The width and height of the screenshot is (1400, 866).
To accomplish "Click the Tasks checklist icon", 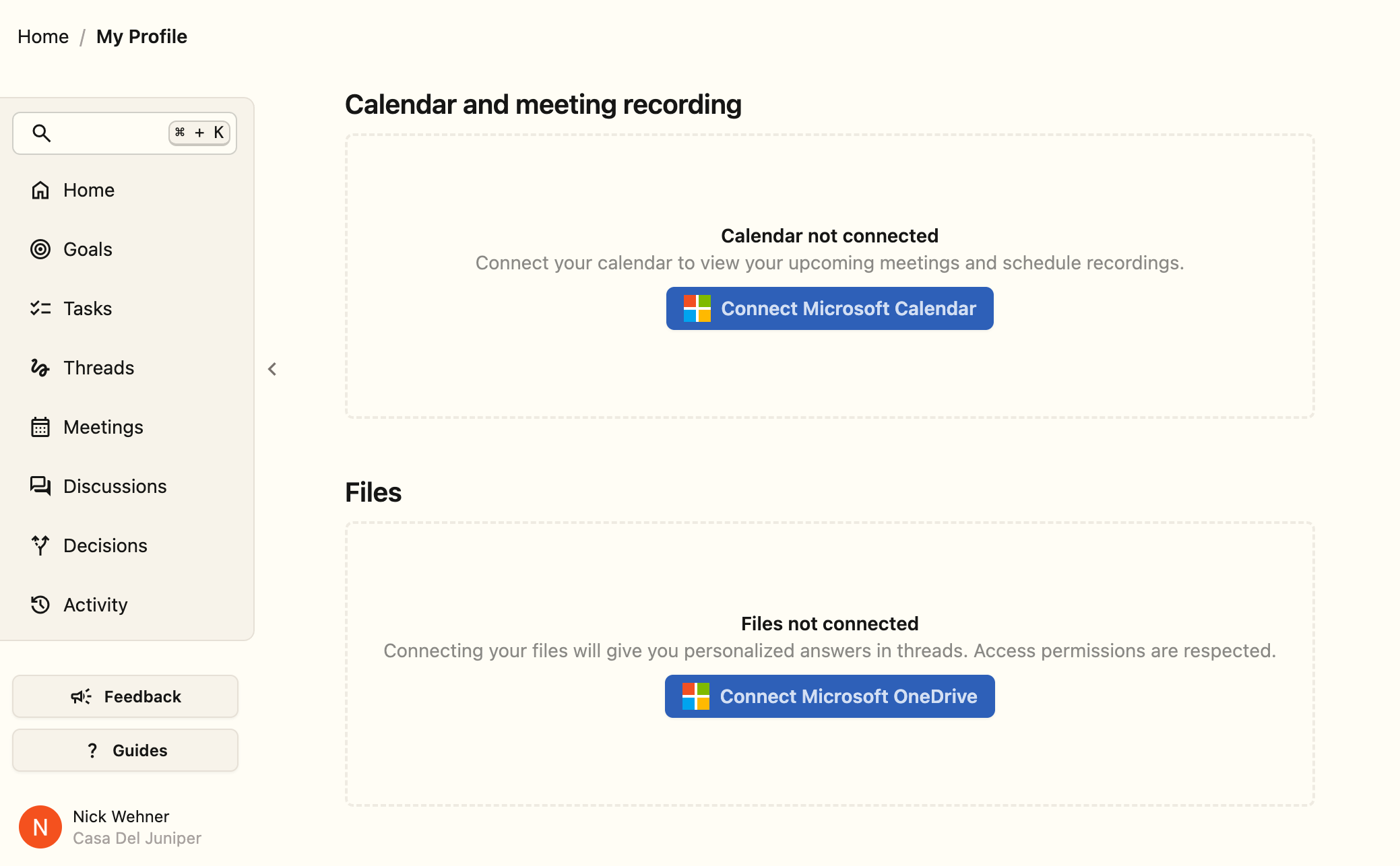I will point(40,308).
